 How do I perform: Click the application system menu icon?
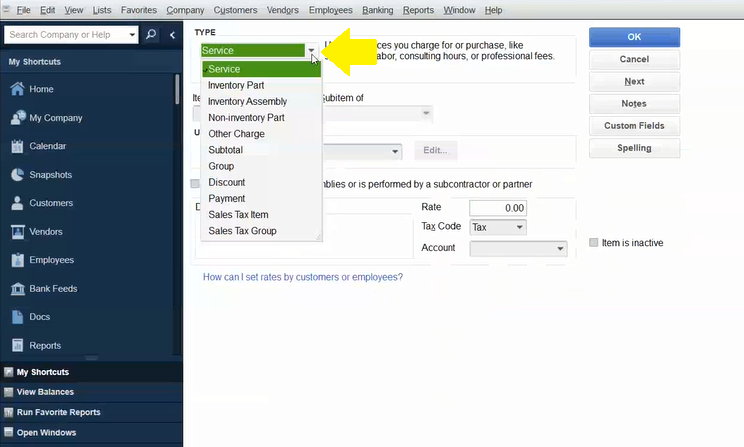6,9
